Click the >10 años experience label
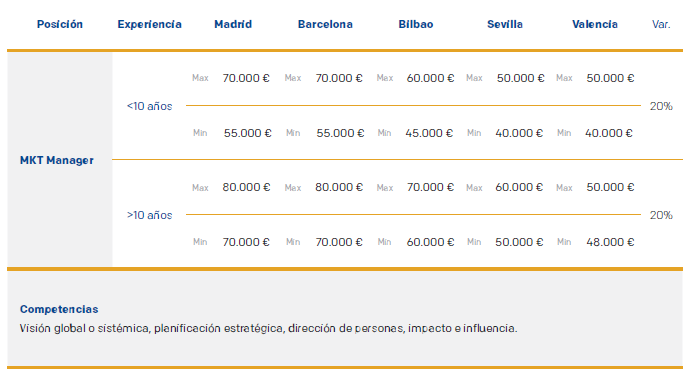This screenshot has height=381, width=693. click(x=149, y=215)
